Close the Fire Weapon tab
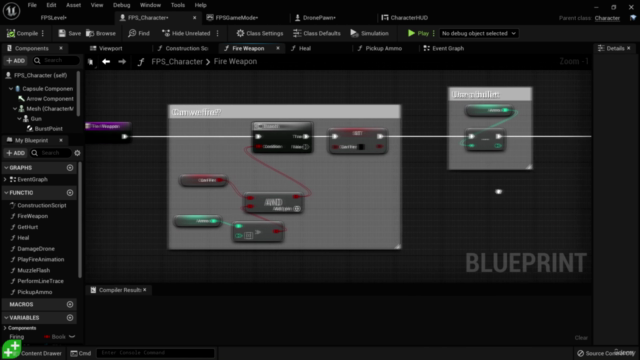The width and height of the screenshot is (640, 360). pos(278,48)
